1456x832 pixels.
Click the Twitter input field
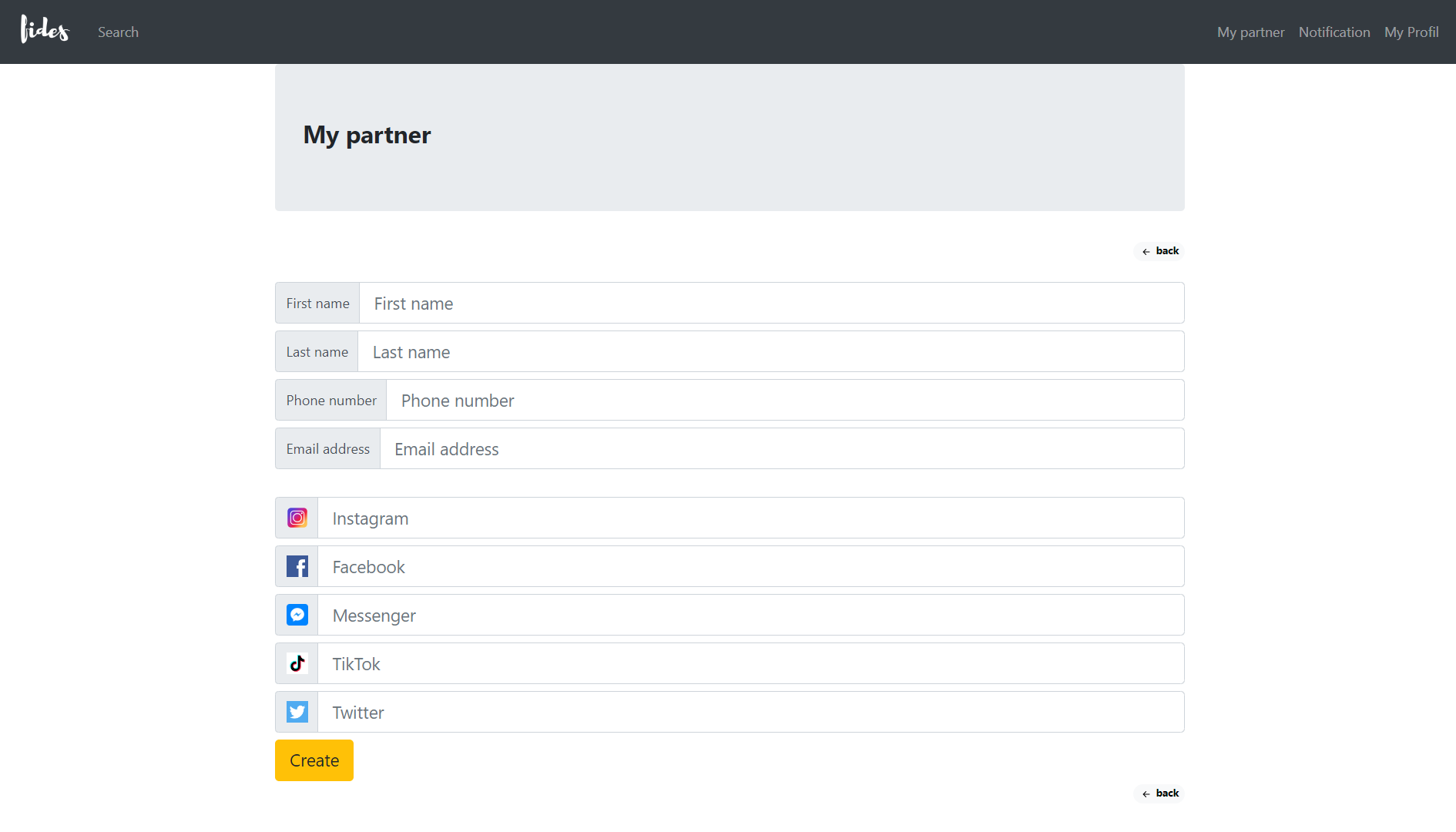(750, 713)
